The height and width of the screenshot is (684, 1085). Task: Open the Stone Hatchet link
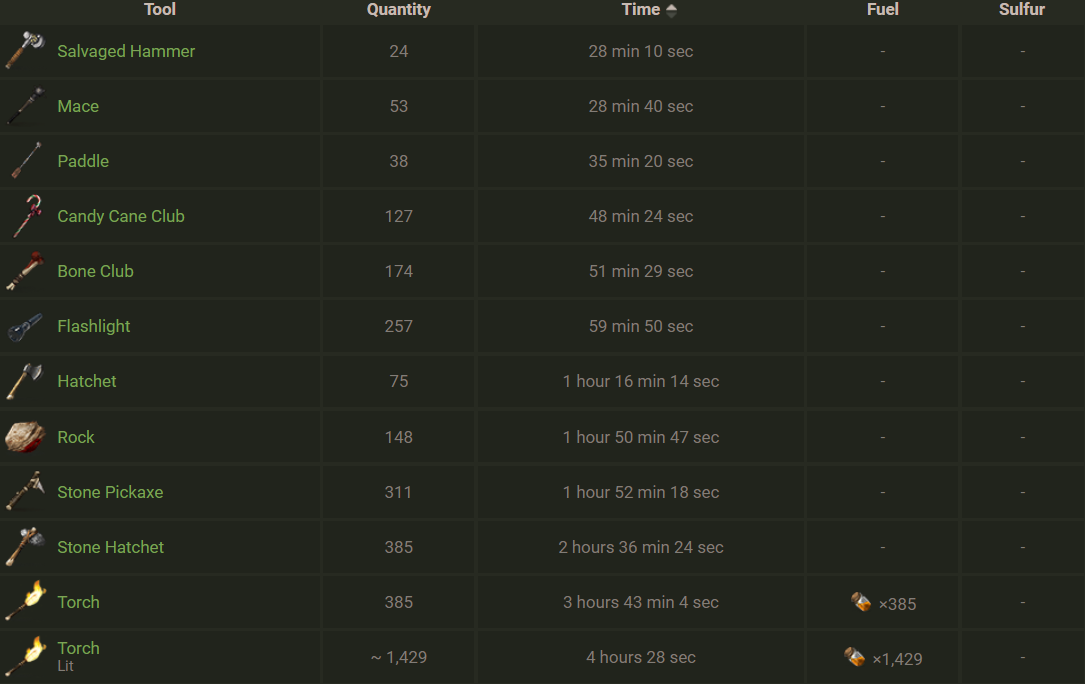click(110, 547)
